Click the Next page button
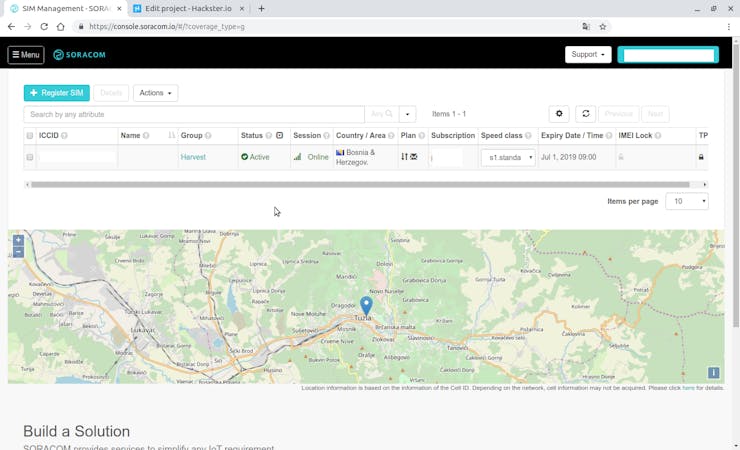This screenshot has height=450, width=740. pos(655,114)
